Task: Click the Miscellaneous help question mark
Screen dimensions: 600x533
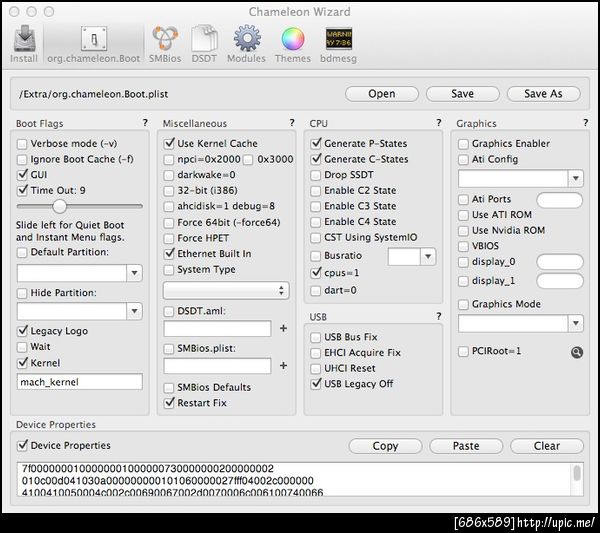Action: 292,122
